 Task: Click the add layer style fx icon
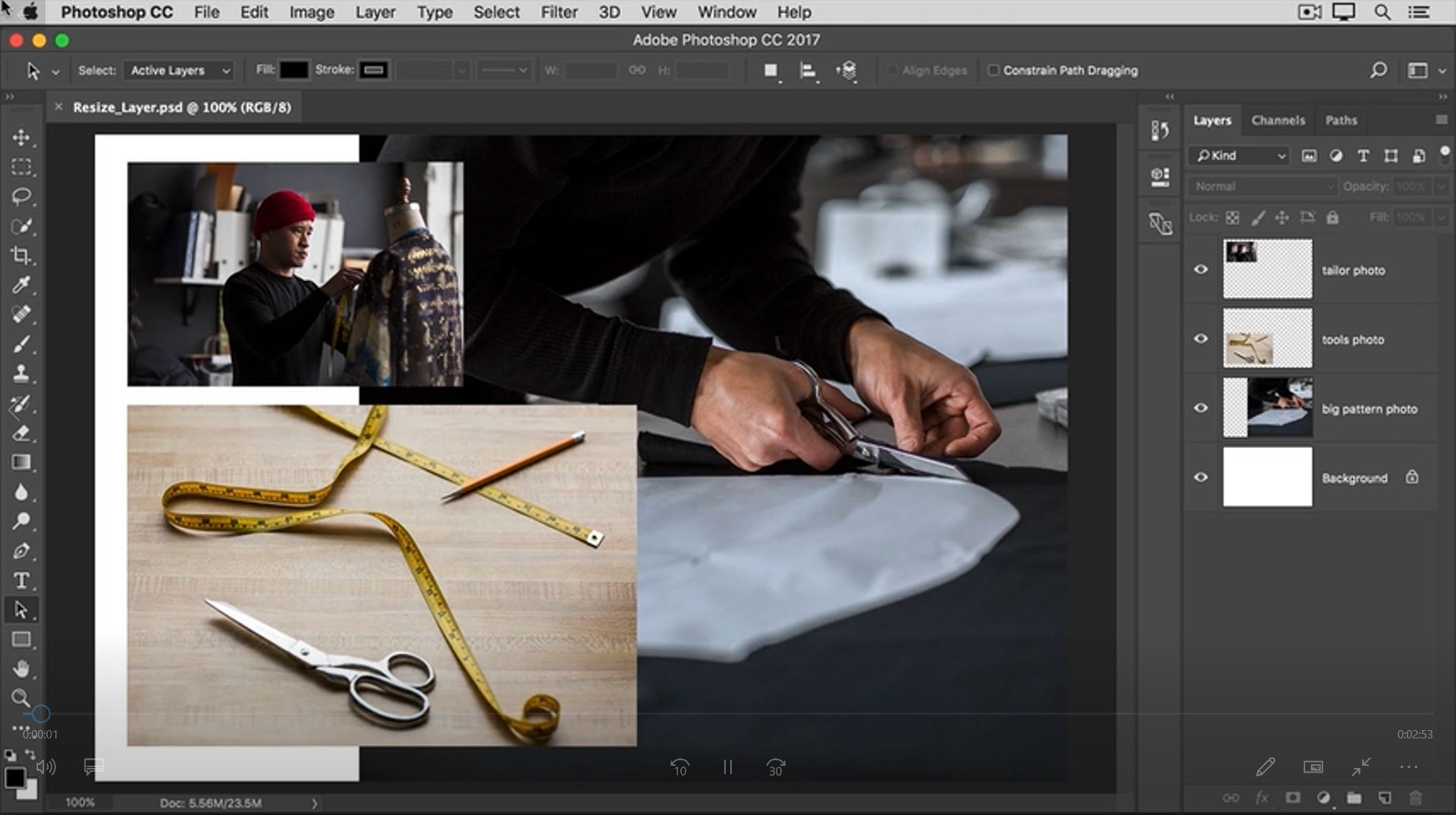click(x=1262, y=798)
